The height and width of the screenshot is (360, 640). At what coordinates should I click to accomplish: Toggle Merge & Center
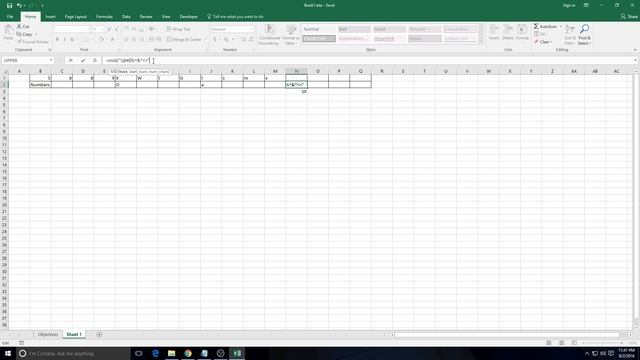[x=184, y=40]
